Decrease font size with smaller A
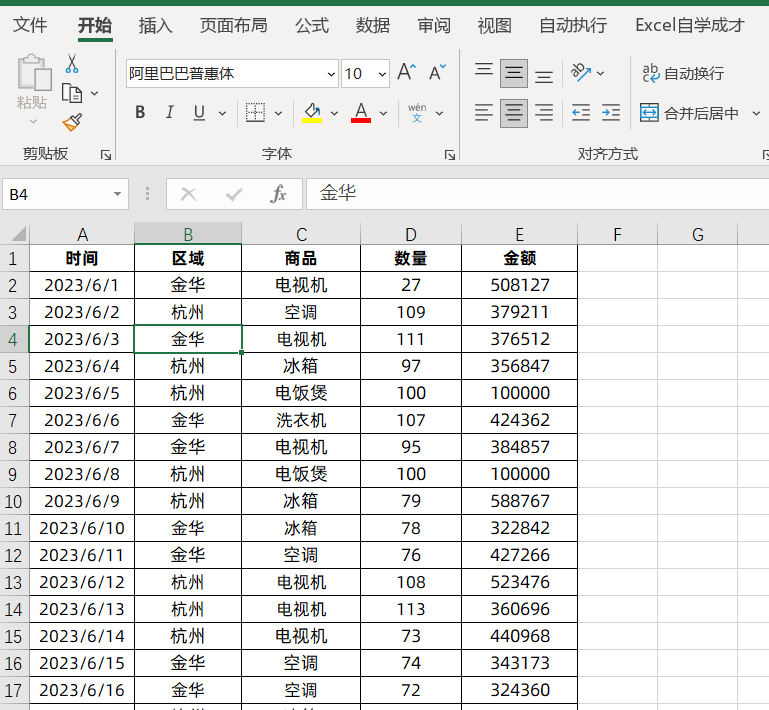Viewport: 769px width, 710px height. (437, 73)
